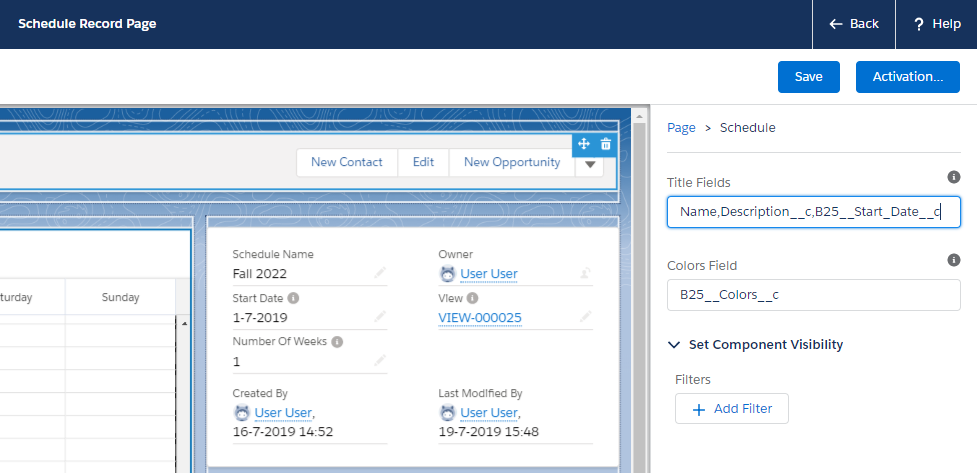The height and width of the screenshot is (473, 977).
Task: Open the Activation dialog
Action: pos(907,77)
